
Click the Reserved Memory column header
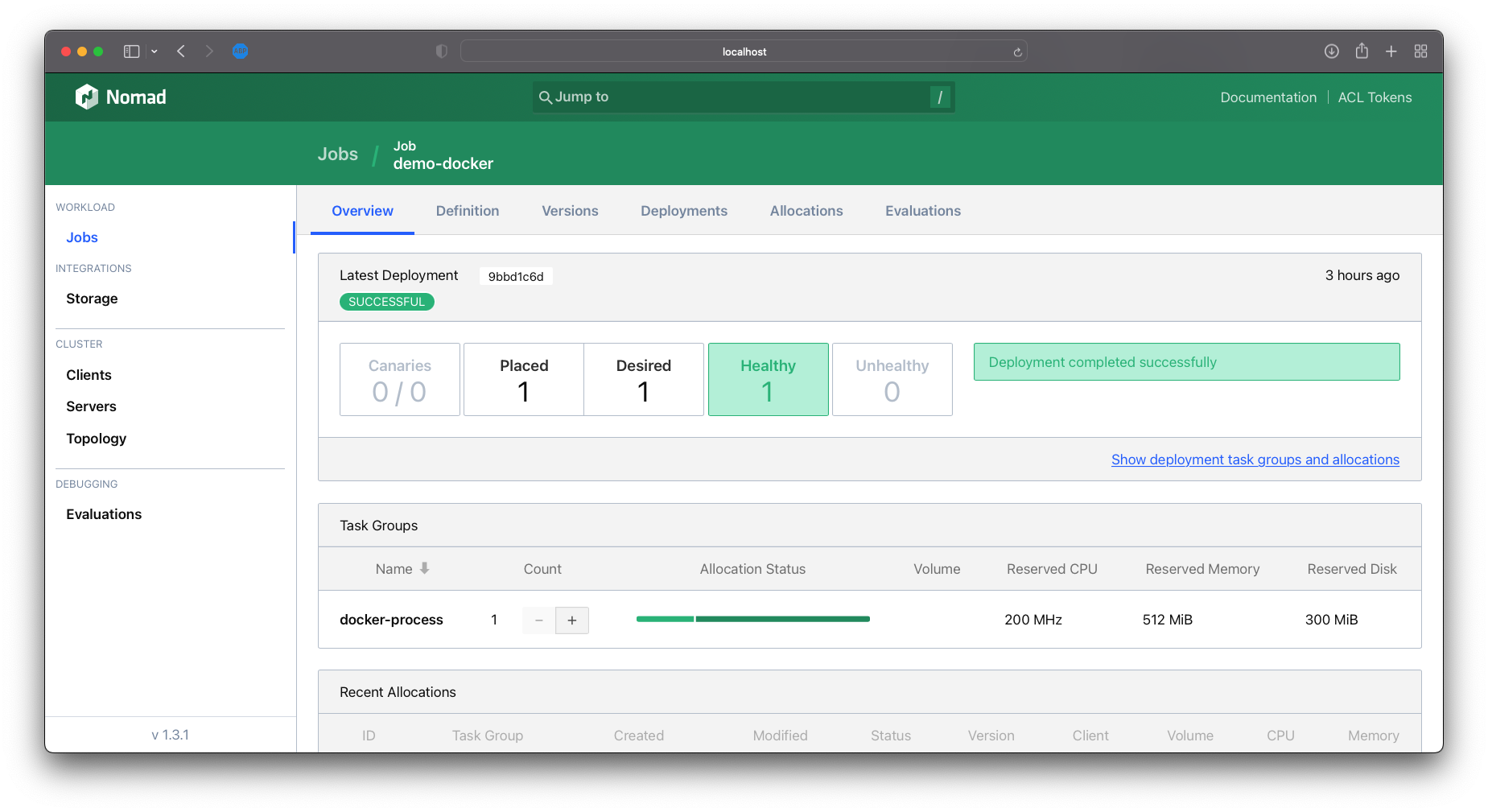[x=1202, y=569]
